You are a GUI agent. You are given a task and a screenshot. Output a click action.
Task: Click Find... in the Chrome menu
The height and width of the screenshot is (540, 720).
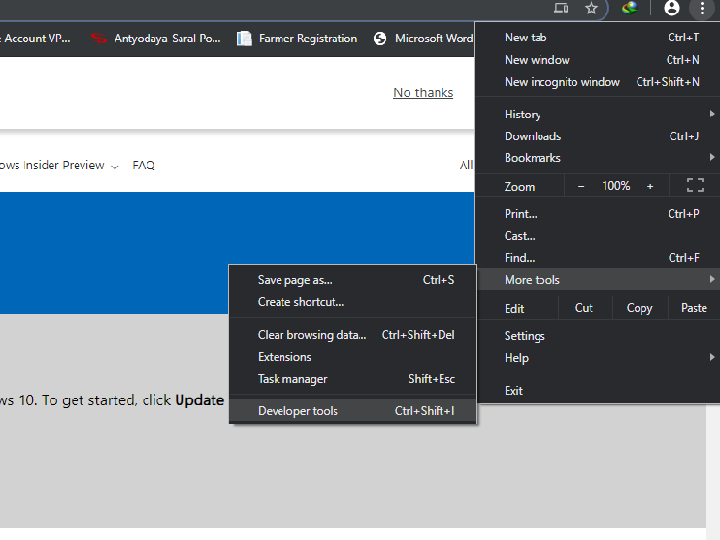tap(597, 258)
